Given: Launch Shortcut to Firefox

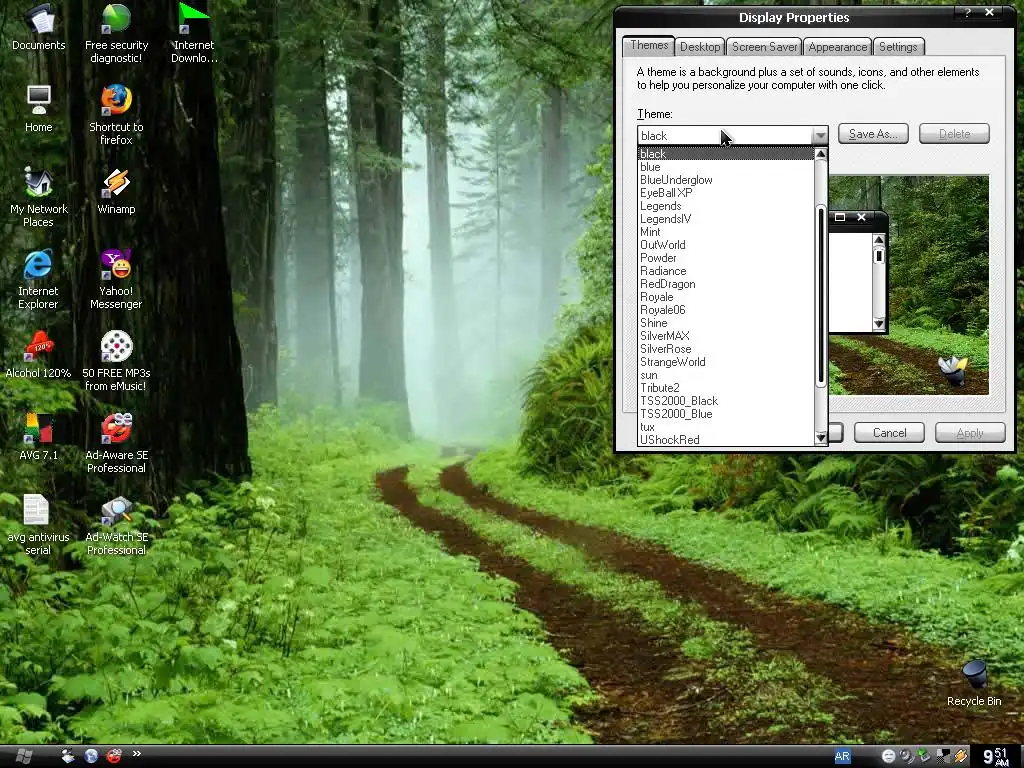Looking at the screenshot, I should point(116,115).
